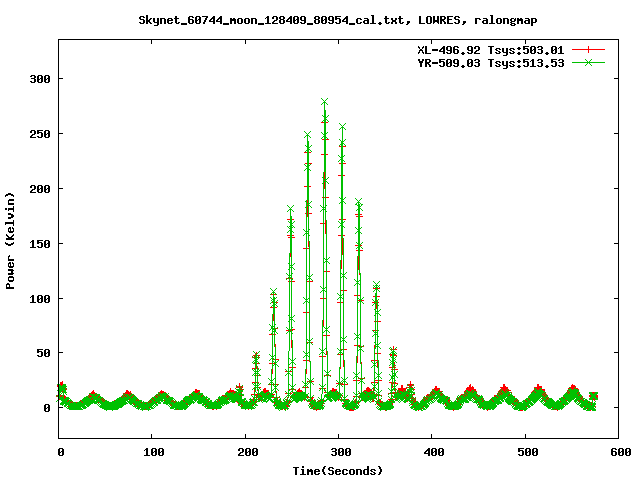Click the x-axis tick label 600
The height and width of the screenshot is (480, 640).
[x=621, y=452]
